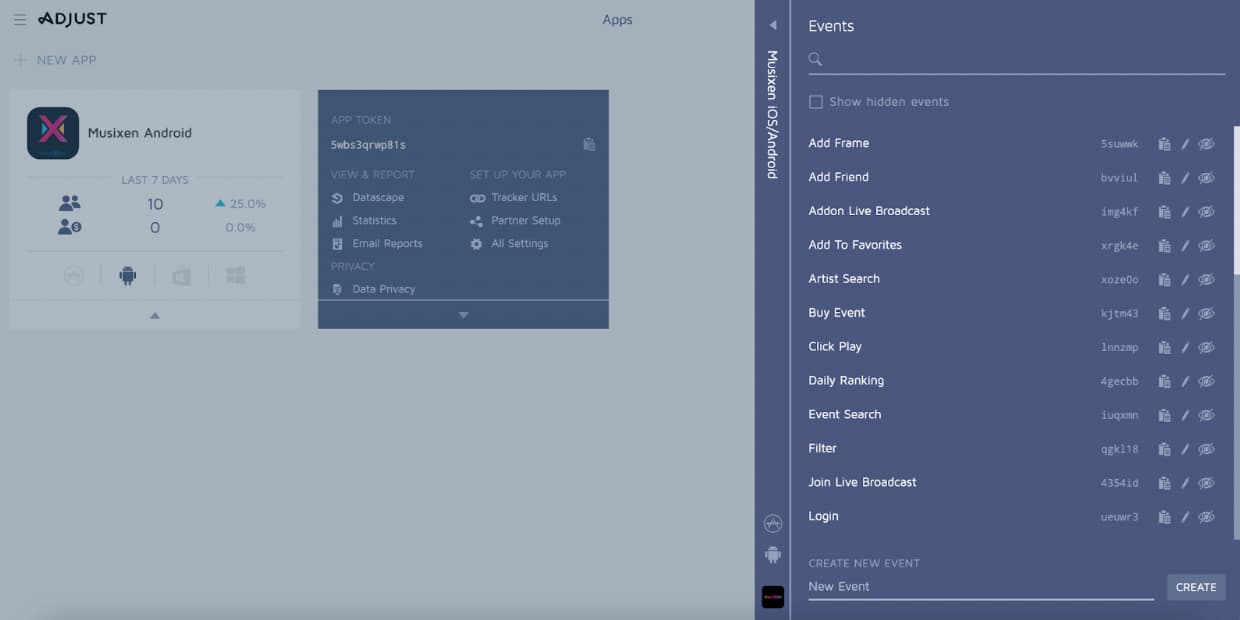1240x620 pixels.
Task: Copy the Add Friend event token
Action: click(1164, 178)
